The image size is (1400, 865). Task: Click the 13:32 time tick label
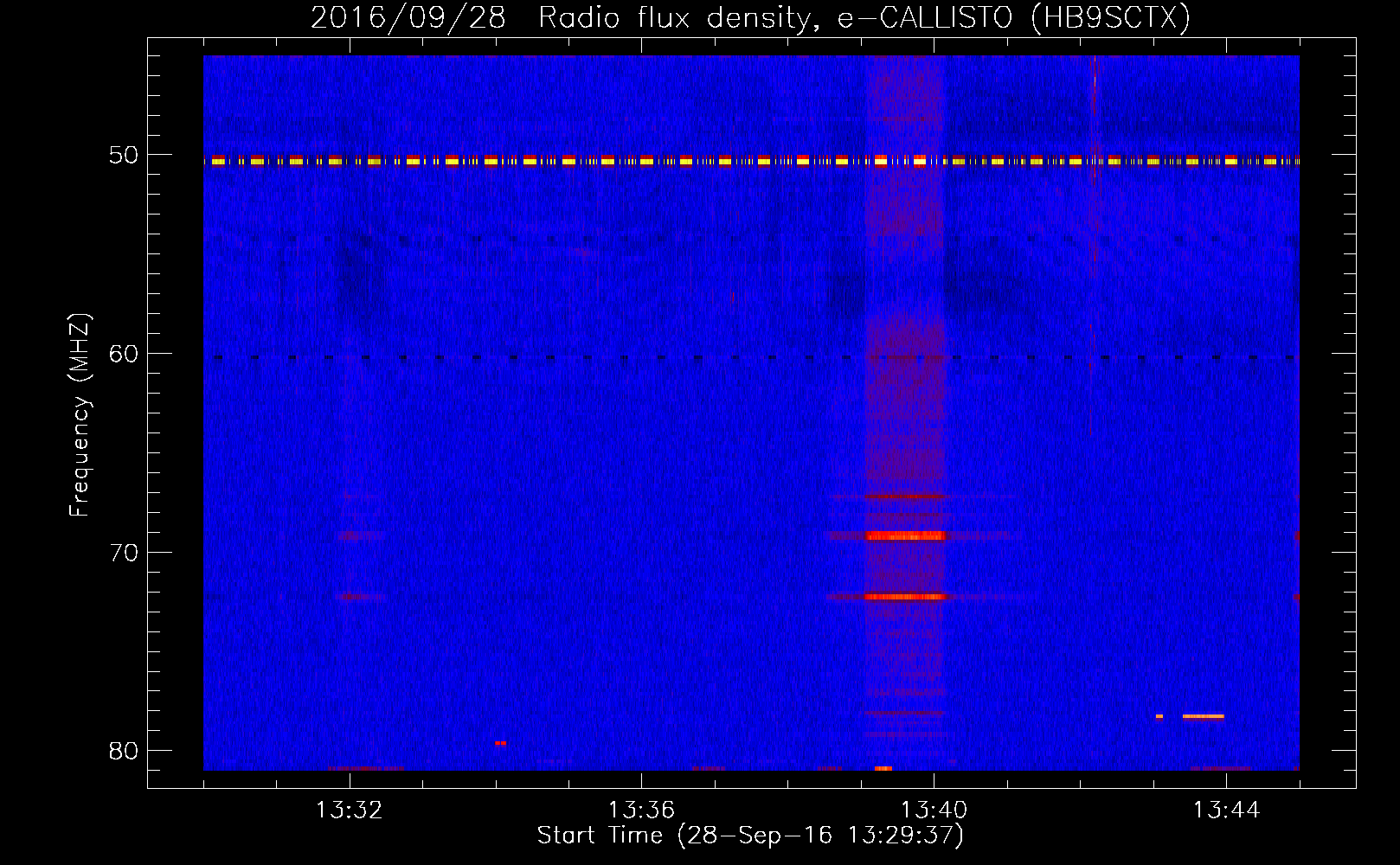click(x=350, y=811)
